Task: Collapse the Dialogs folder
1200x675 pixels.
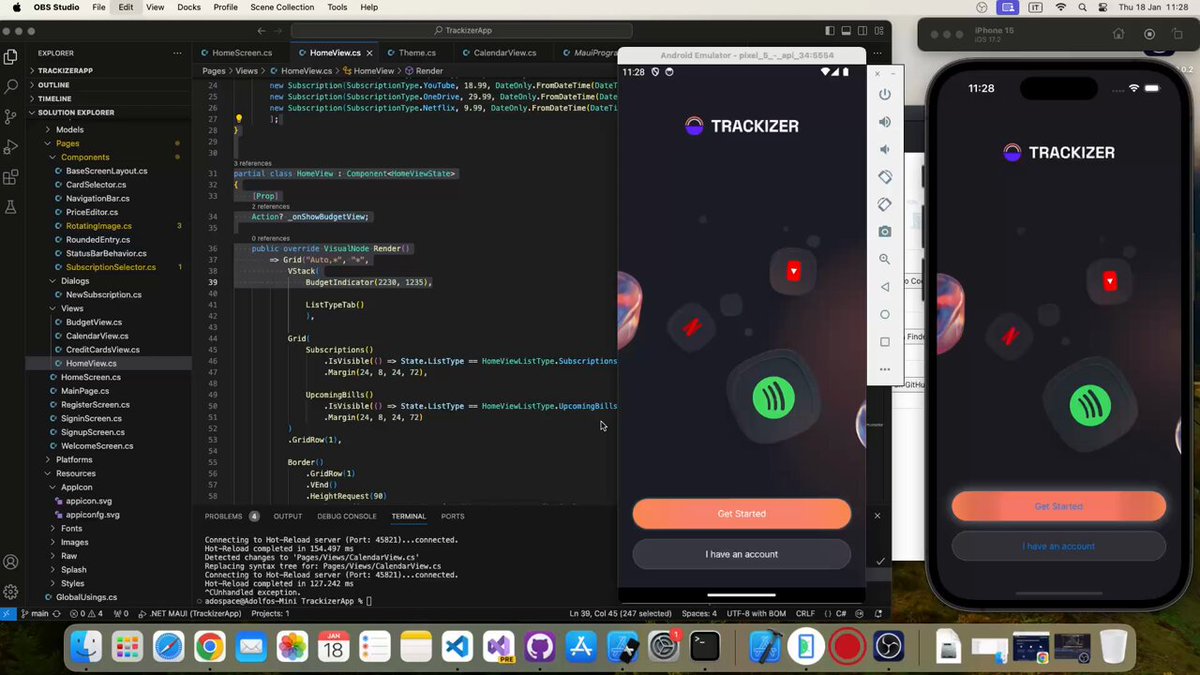Action: pos(75,281)
